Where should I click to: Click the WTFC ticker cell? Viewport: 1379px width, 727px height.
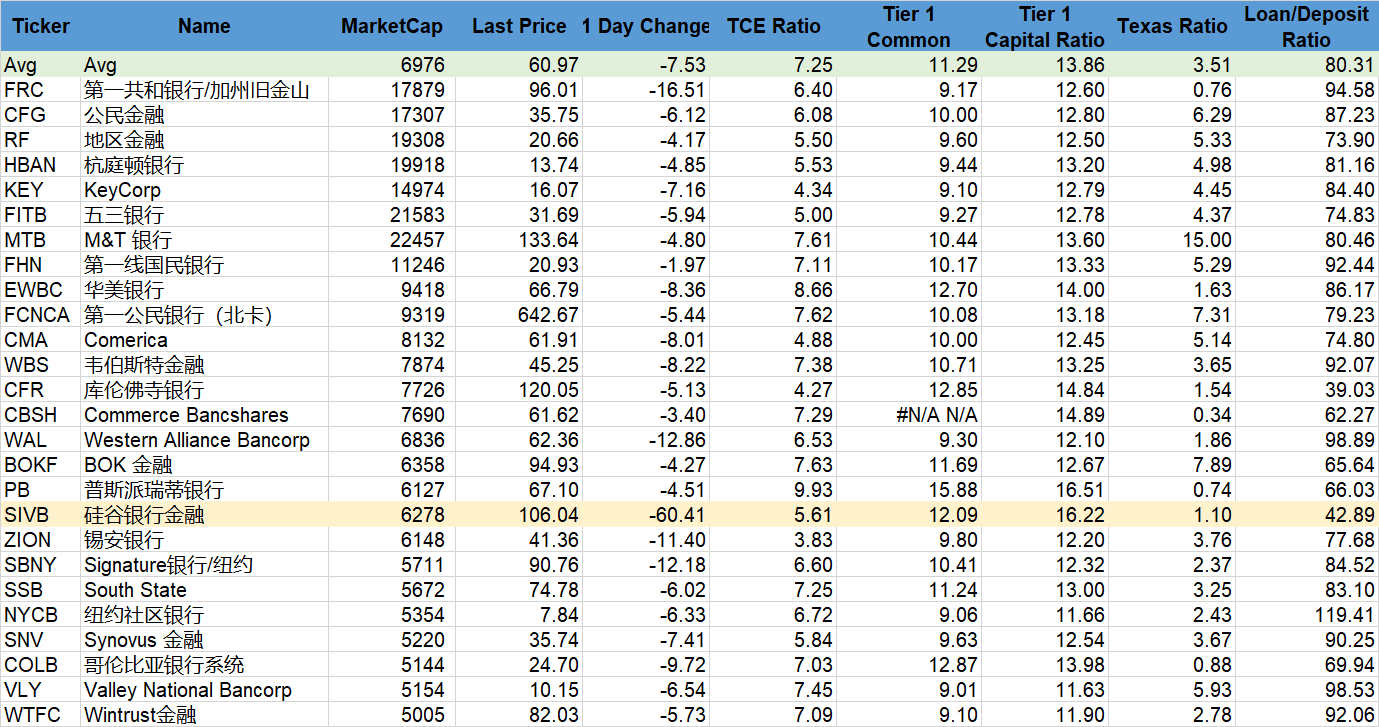click(41, 715)
